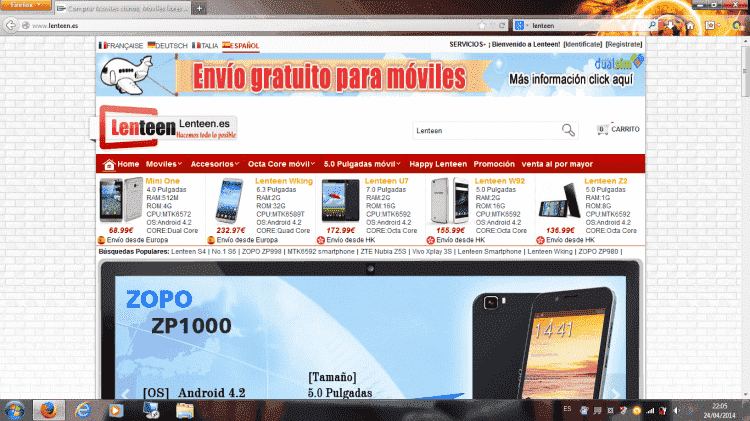Click the Firefox back arrow button

pyautogui.click(x=11, y=25)
